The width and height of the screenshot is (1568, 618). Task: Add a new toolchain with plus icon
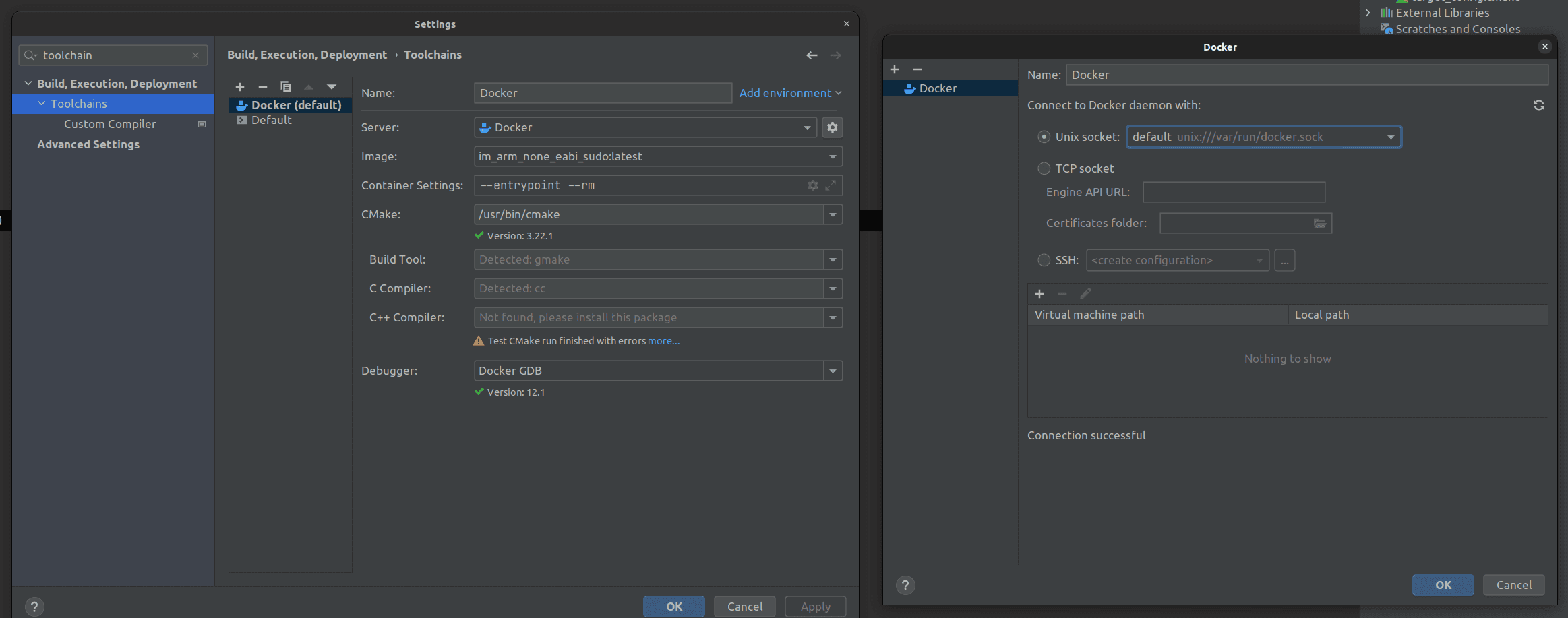point(240,87)
